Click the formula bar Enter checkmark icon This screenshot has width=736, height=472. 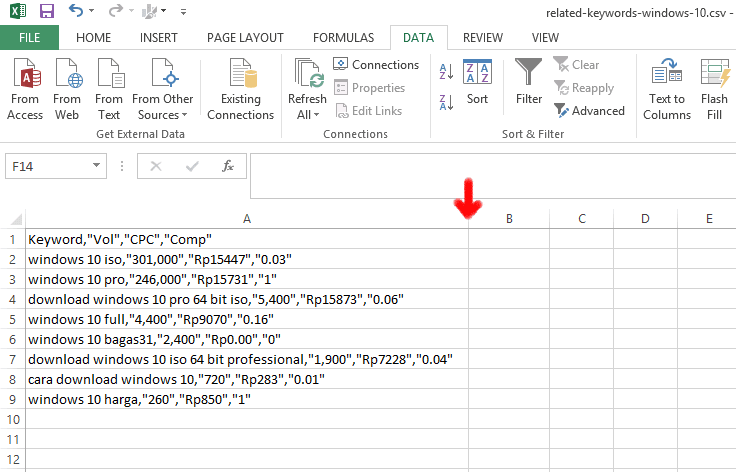pyautogui.click(x=192, y=166)
